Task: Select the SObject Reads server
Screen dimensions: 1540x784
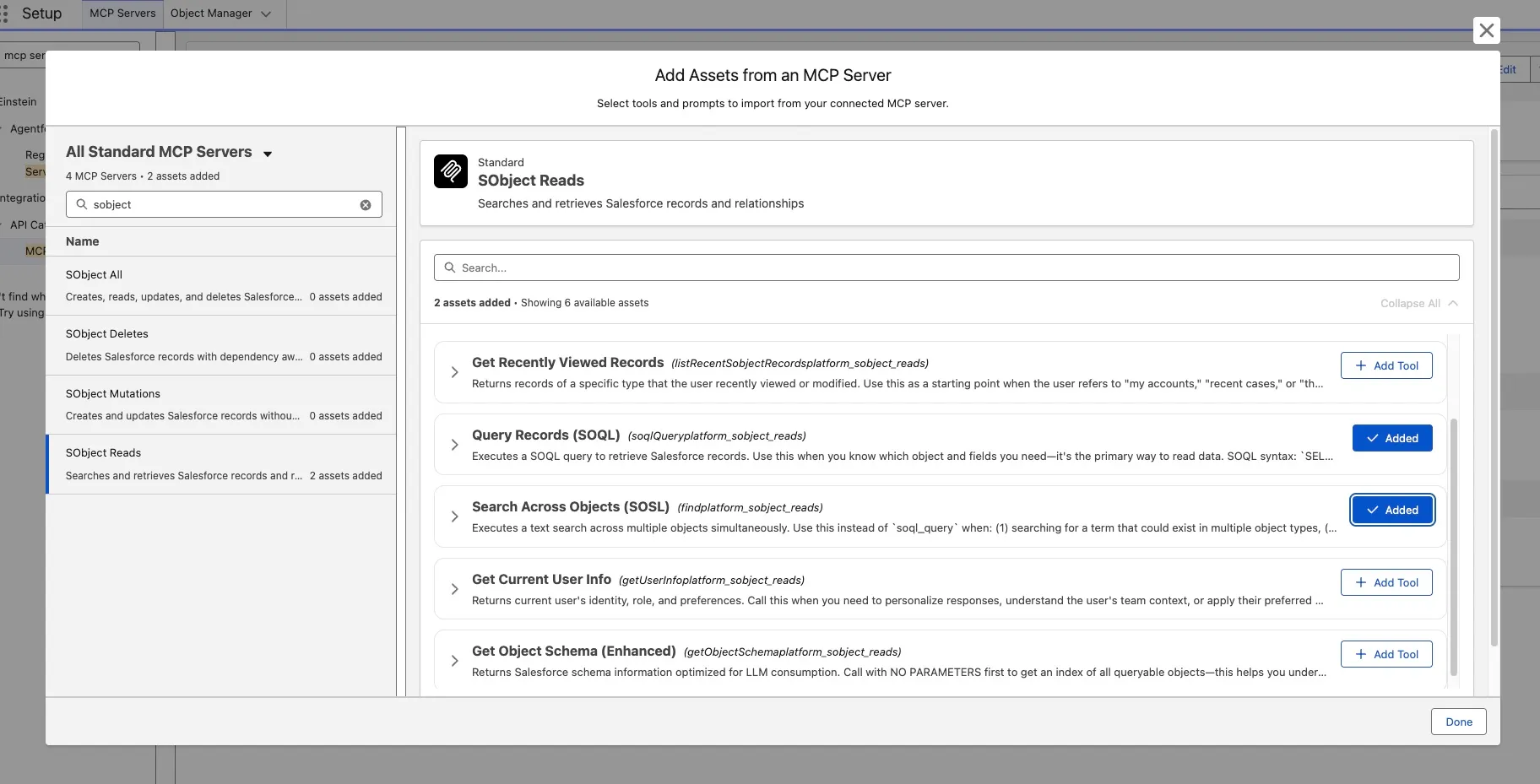Action: point(221,464)
